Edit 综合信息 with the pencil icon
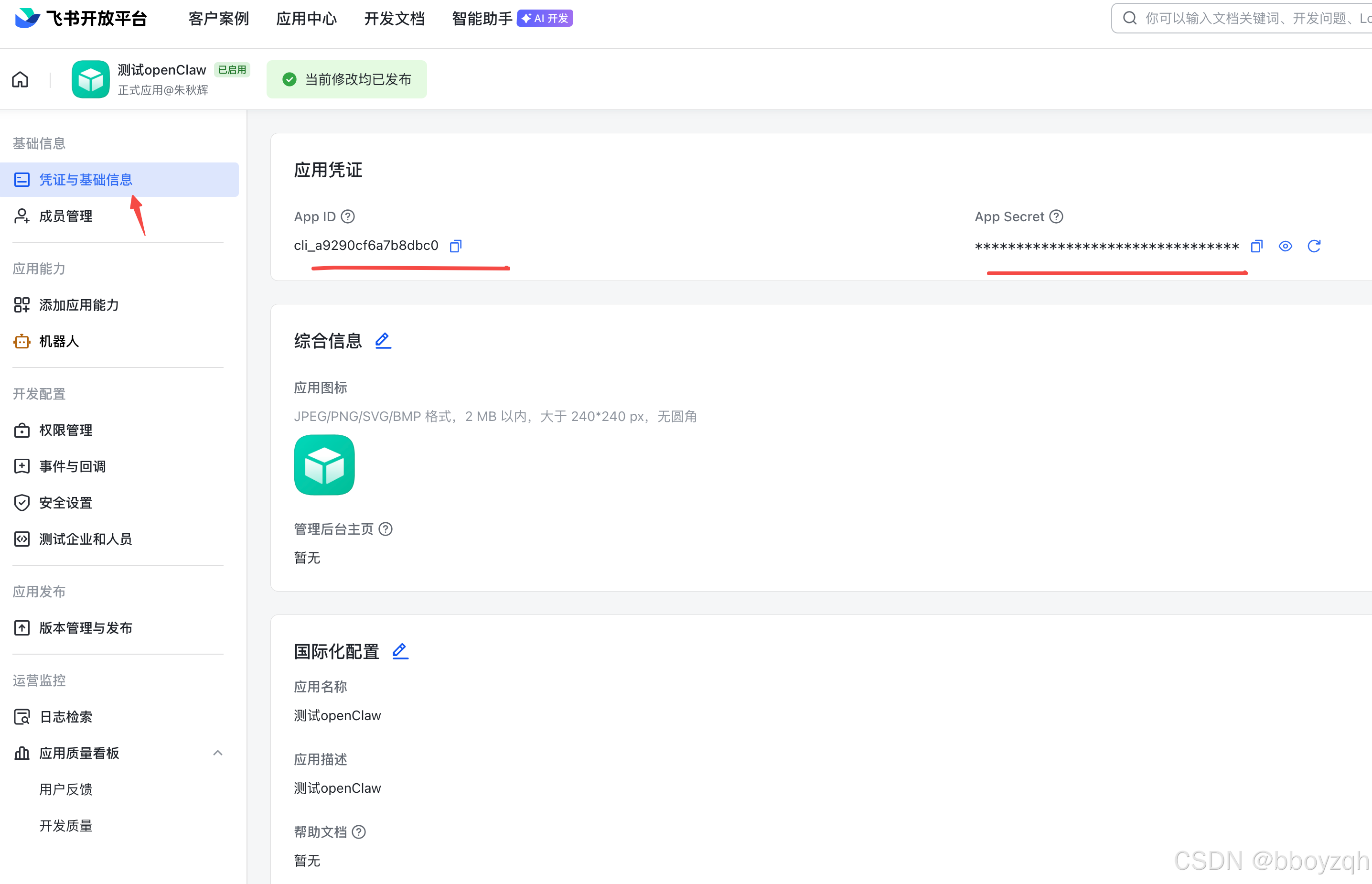Viewport: 1372px width, 884px height. 383,340
